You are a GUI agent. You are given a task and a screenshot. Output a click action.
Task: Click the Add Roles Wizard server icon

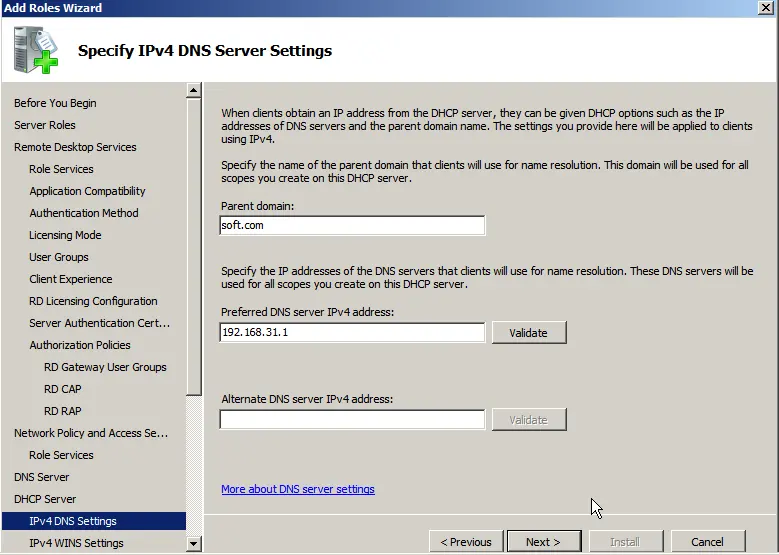coord(36,49)
